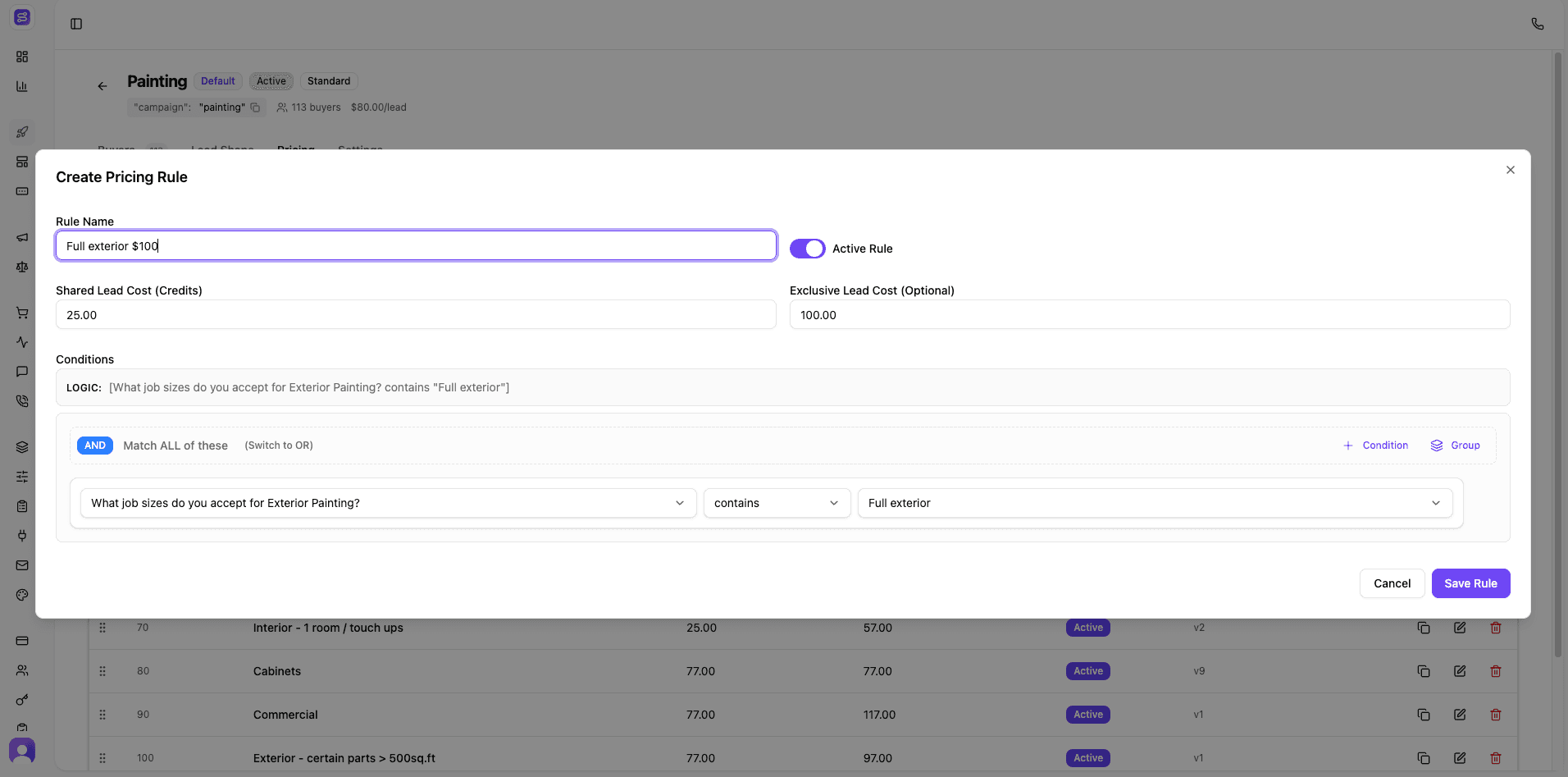This screenshot has width=1568, height=777.
Task: Click the Exclusive Lead Cost field
Action: tap(1150, 314)
